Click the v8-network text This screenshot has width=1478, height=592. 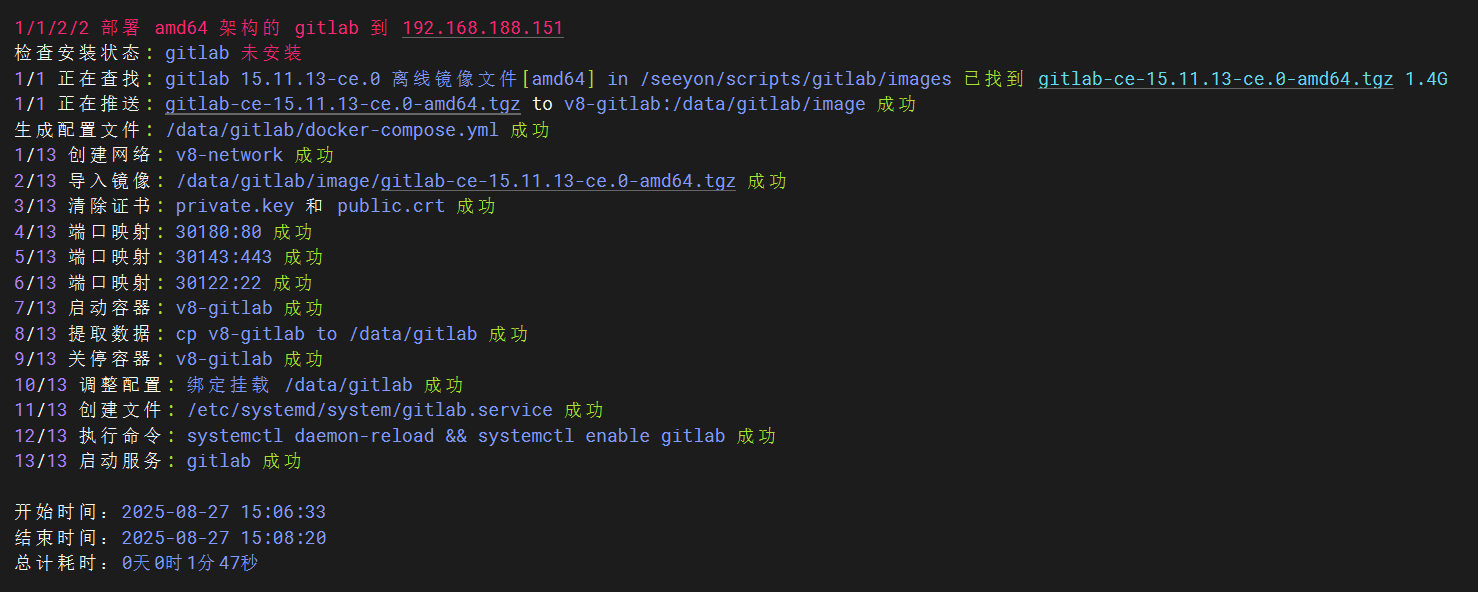point(229,155)
